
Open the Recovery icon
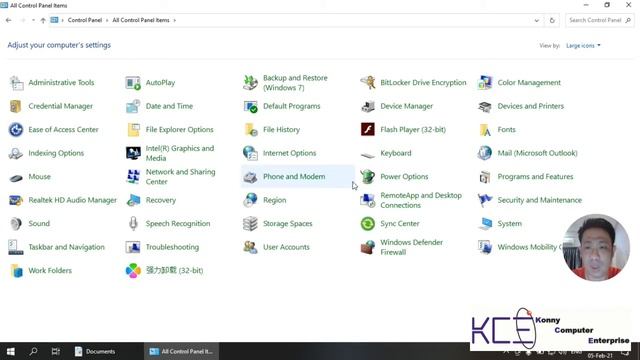[133, 200]
